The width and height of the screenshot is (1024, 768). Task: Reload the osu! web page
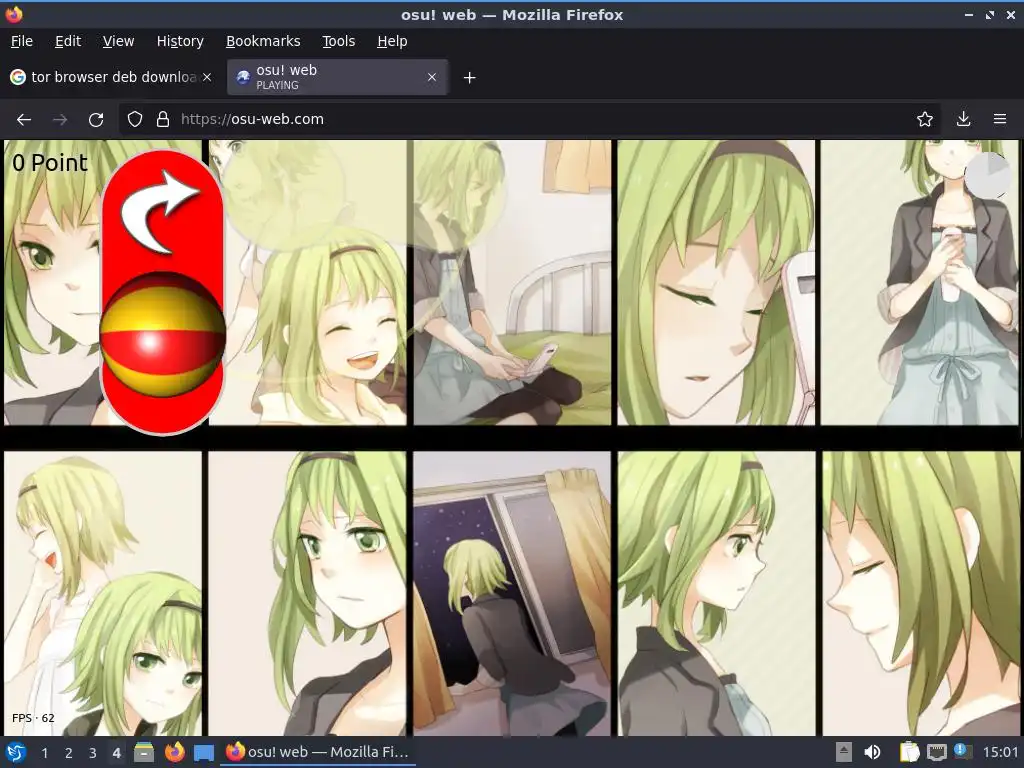[96, 120]
